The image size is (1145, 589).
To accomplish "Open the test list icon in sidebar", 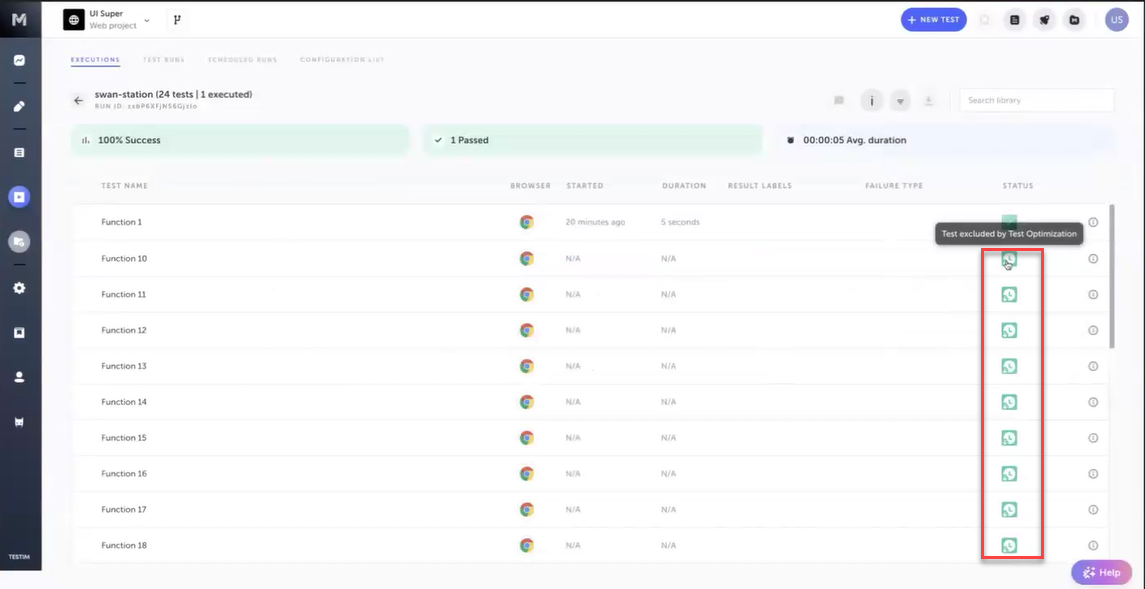I will point(19,153).
